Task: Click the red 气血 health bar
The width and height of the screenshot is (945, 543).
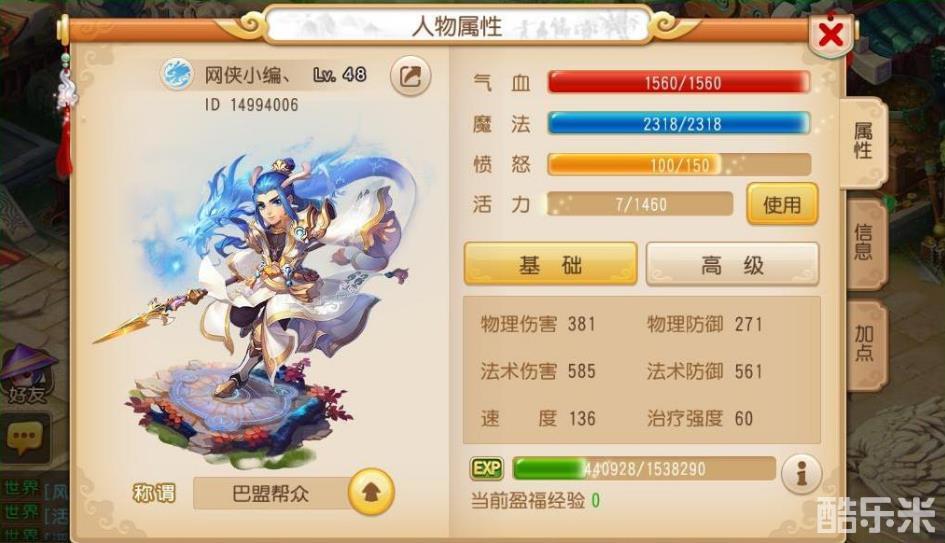Action: (x=679, y=83)
